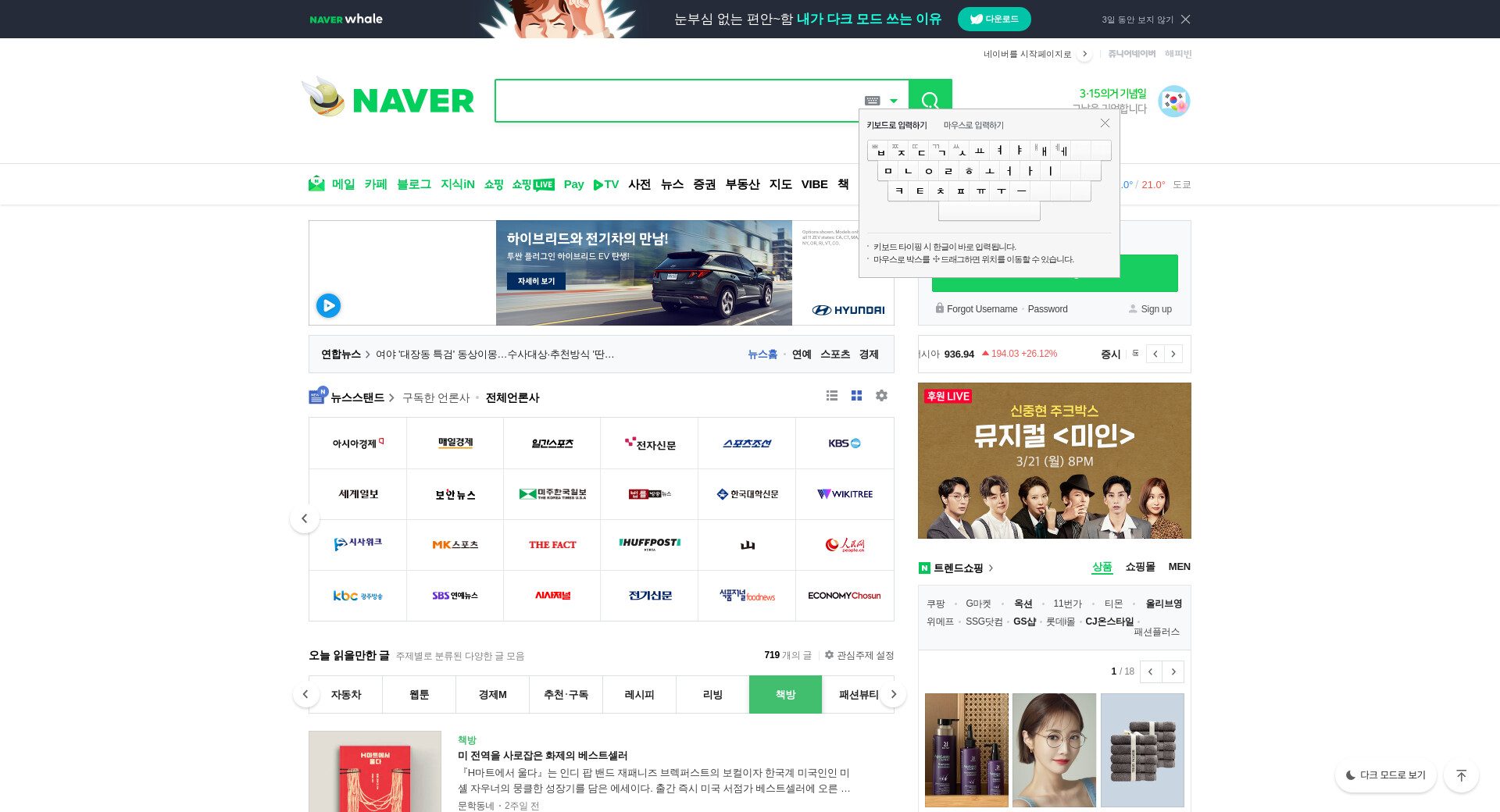This screenshot has width=1500, height=812.
Task: Switch newsstand to grid view
Action: click(x=856, y=396)
